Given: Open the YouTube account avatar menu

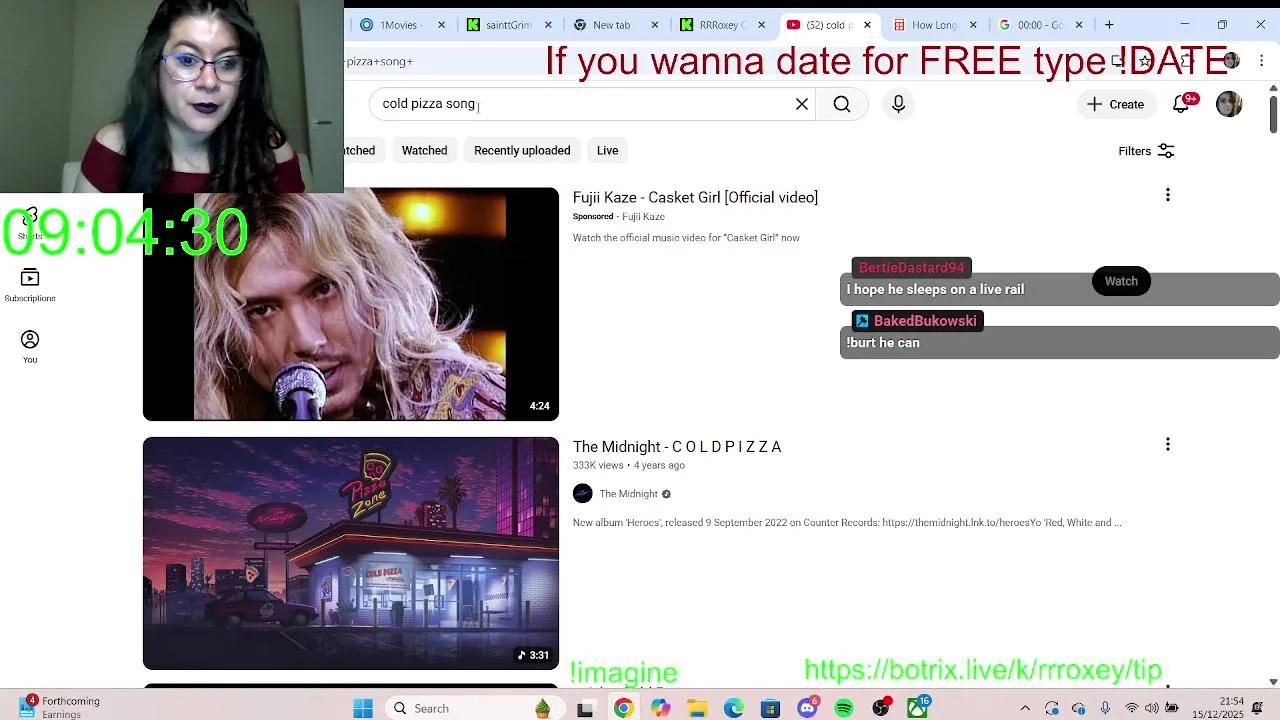Looking at the screenshot, I should click(x=1229, y=104).
